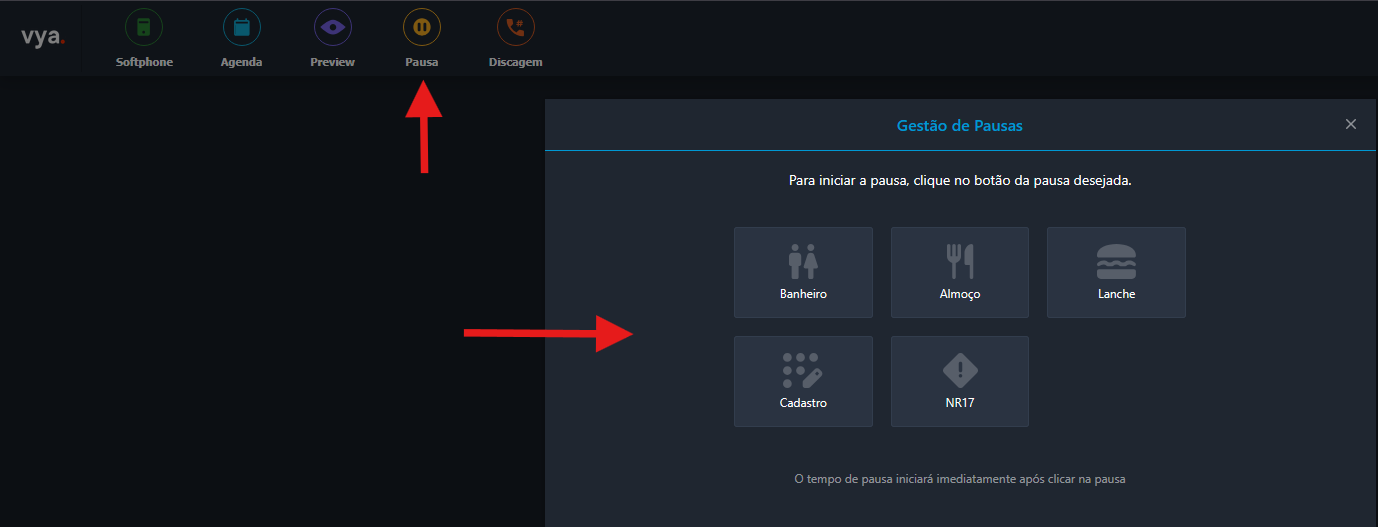Select the Preview text label
The height and width of the screenshot is (527, 1378).
(332, 62)
